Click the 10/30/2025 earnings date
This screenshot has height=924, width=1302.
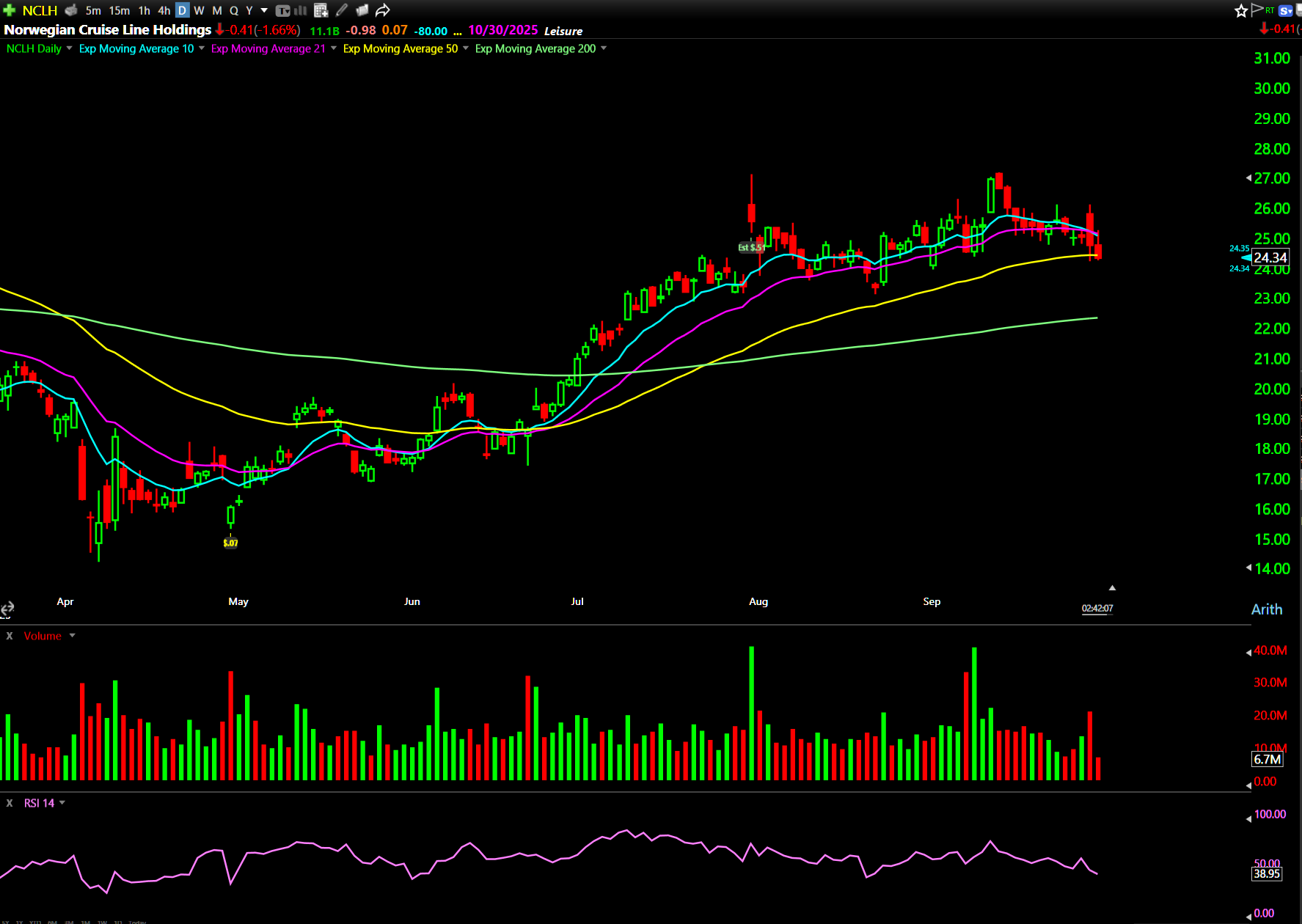(502, 30)
